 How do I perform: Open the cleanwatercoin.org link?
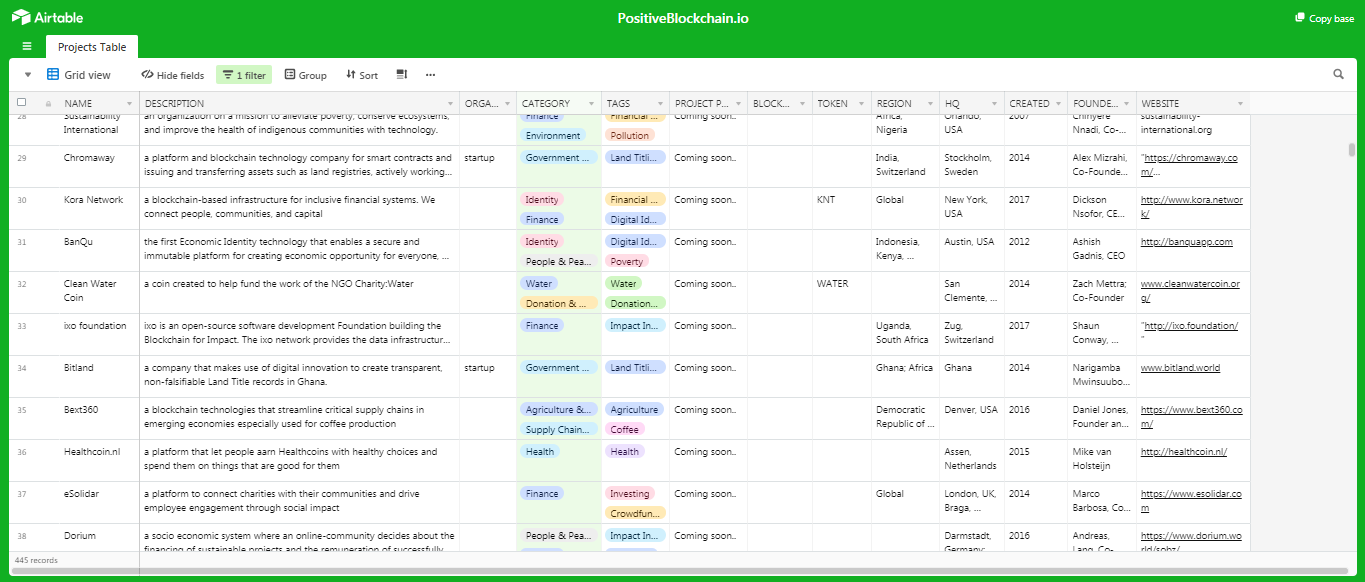pyautogui.click(x=1190, y=291)
